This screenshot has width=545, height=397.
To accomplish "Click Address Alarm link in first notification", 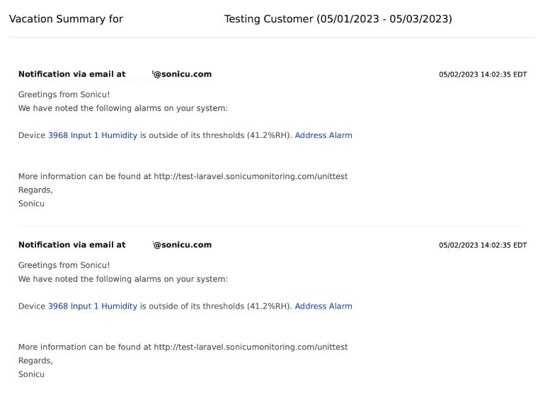I will (323, 135).
